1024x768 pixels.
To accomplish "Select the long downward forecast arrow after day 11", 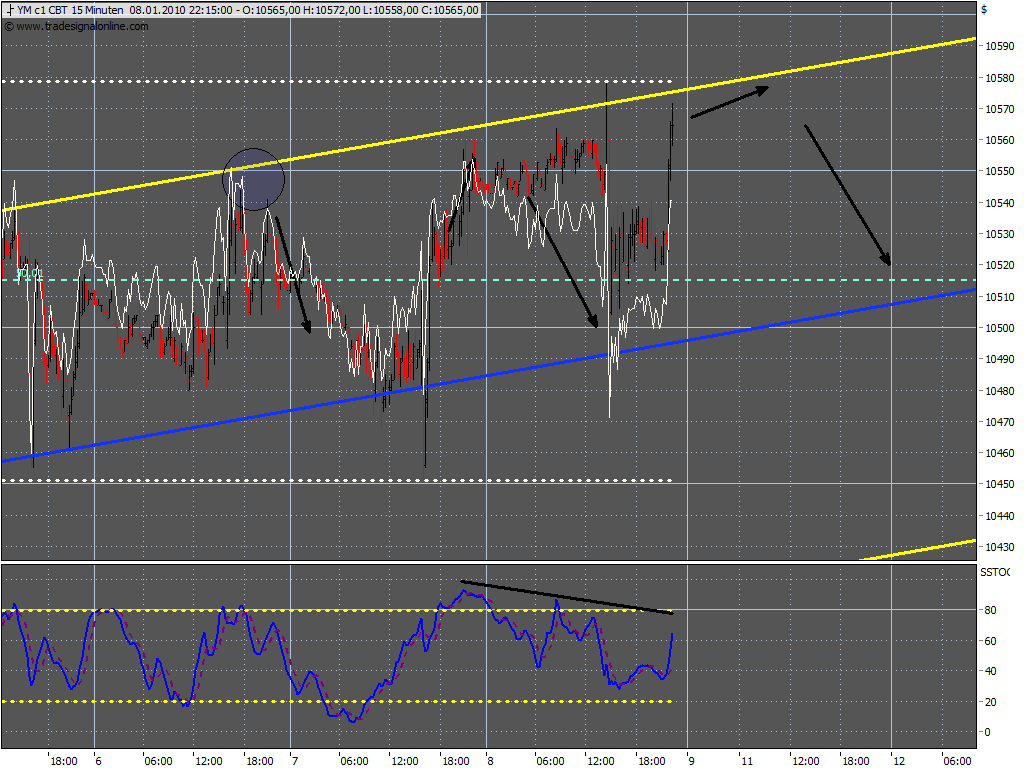I will (x=847, y=195).
